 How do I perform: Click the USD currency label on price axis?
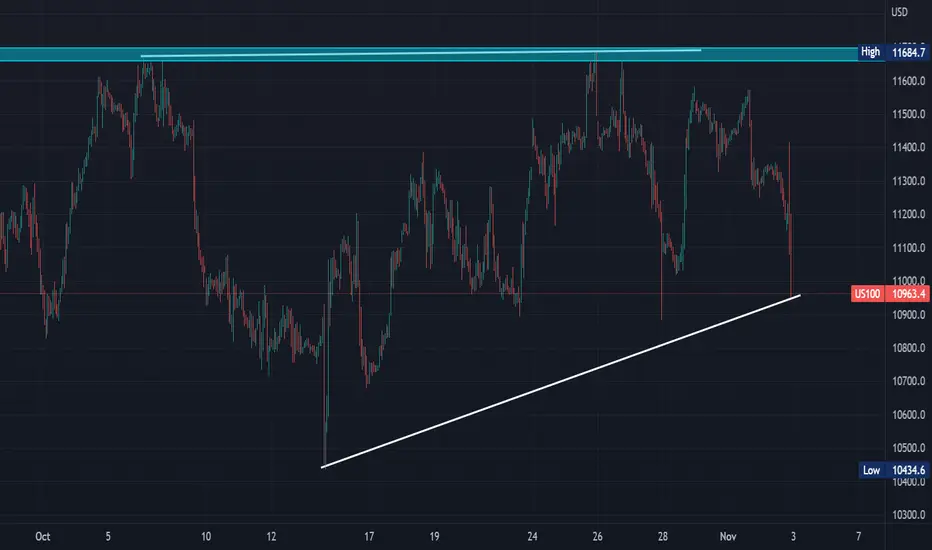899,12
